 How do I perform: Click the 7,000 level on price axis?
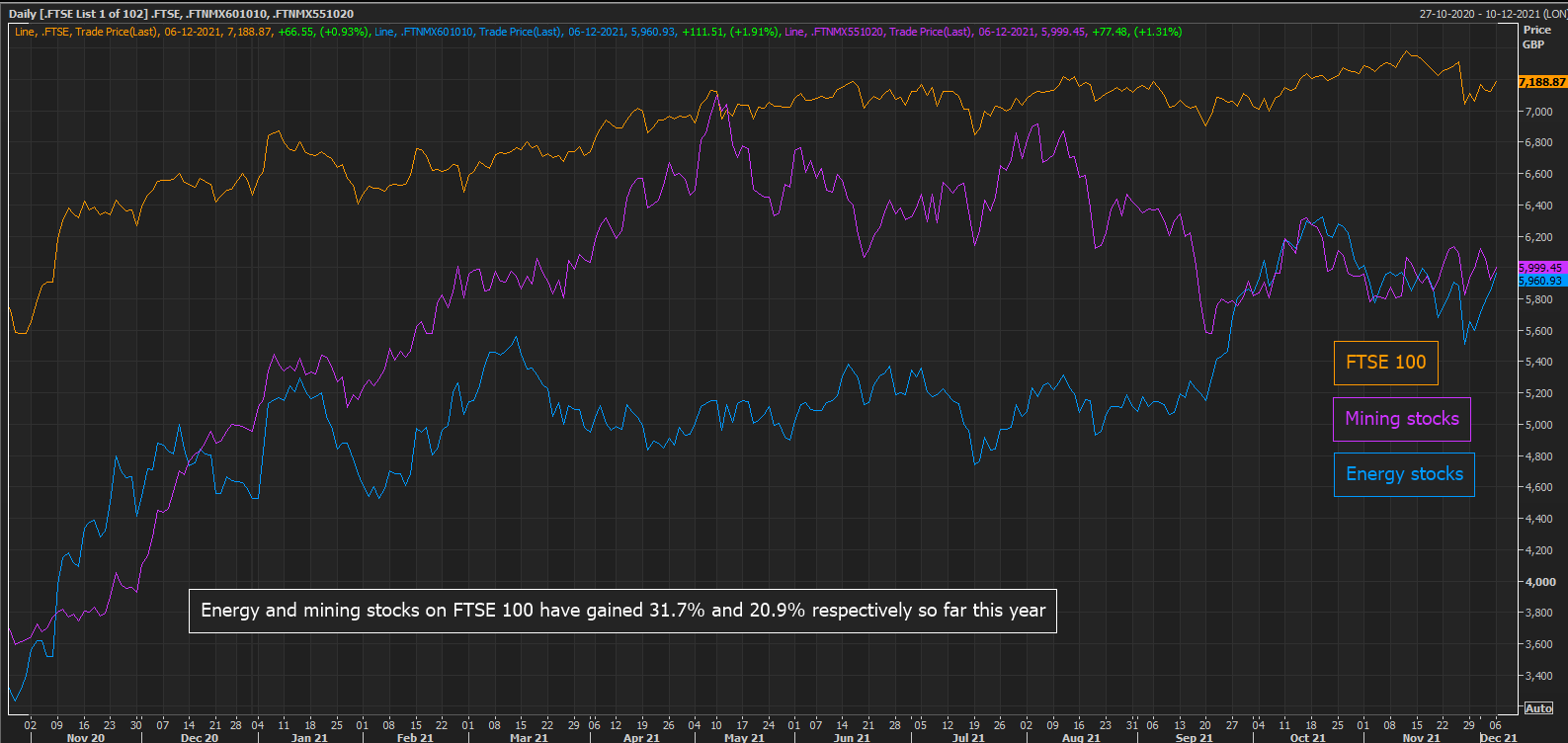coord(1538,112)
